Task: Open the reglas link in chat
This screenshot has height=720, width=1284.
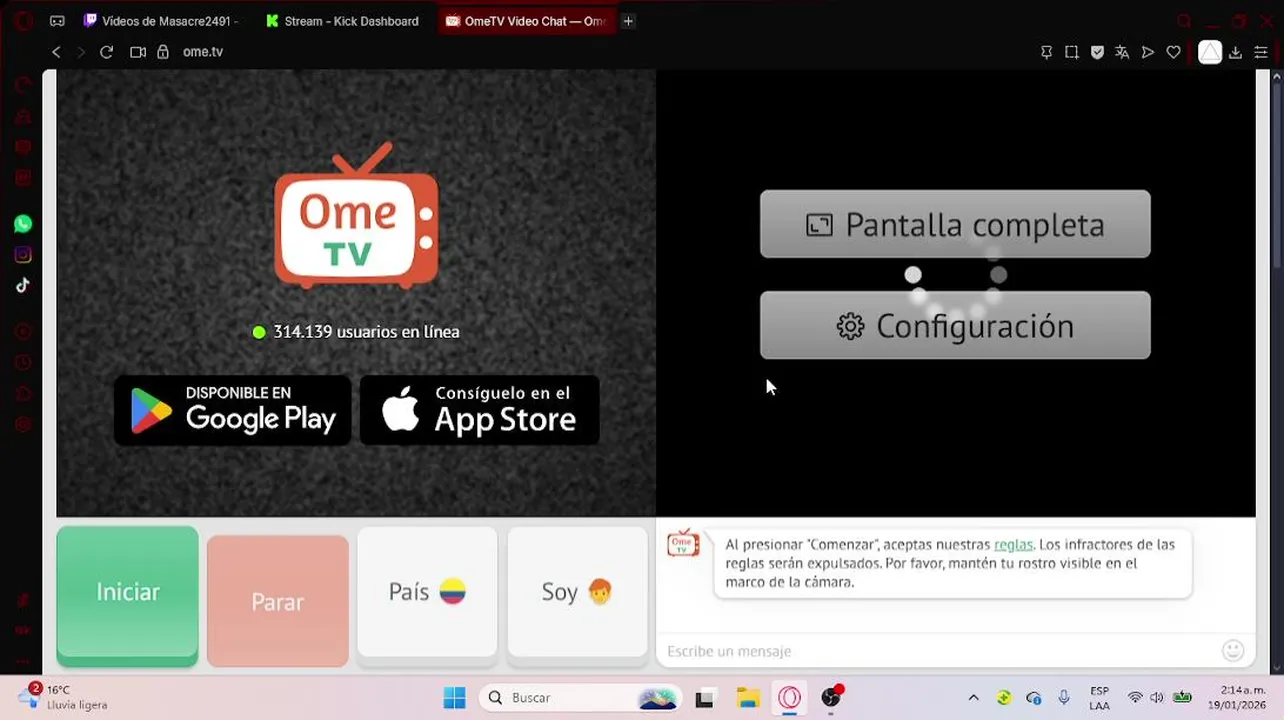Action: click(1013, 545)
